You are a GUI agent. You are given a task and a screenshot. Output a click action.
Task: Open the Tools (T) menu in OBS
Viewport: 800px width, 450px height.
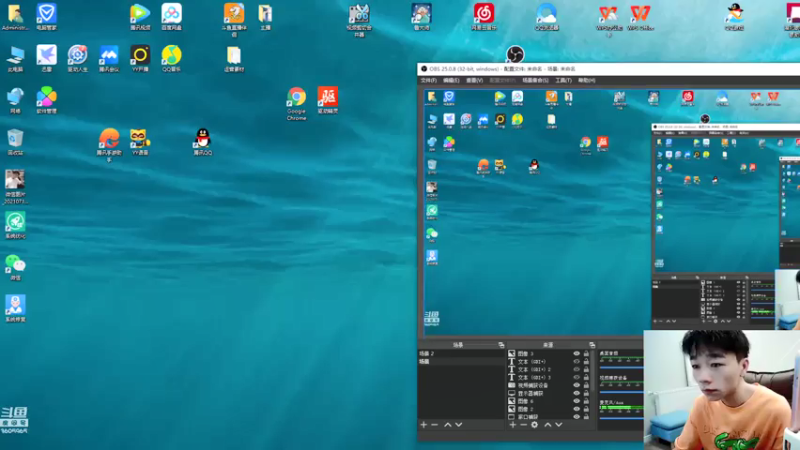tap(563, 80)
